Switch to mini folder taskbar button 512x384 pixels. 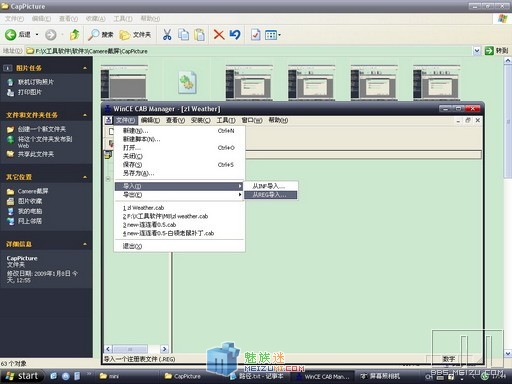coord(128,376)
